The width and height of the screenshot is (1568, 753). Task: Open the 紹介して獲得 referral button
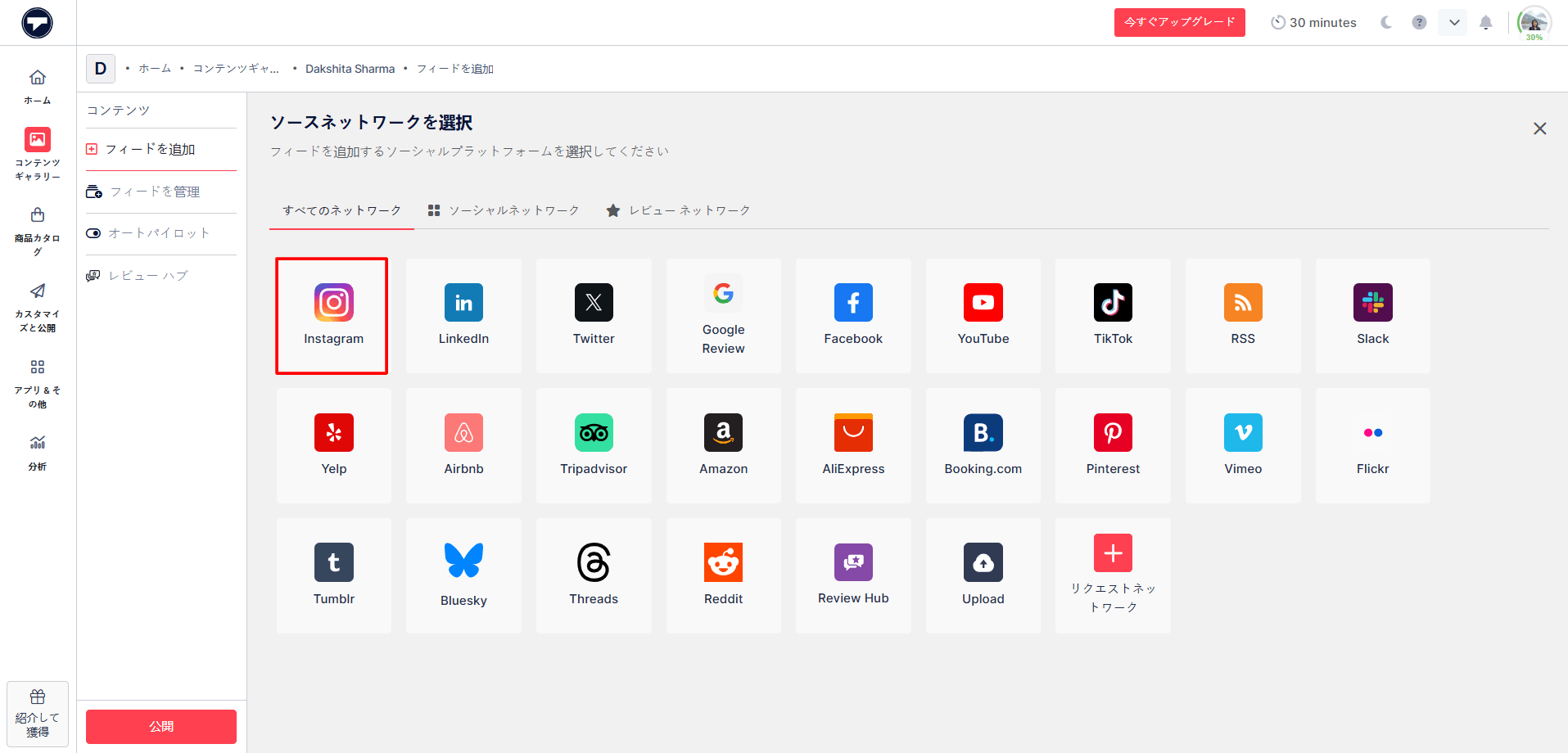38,714
